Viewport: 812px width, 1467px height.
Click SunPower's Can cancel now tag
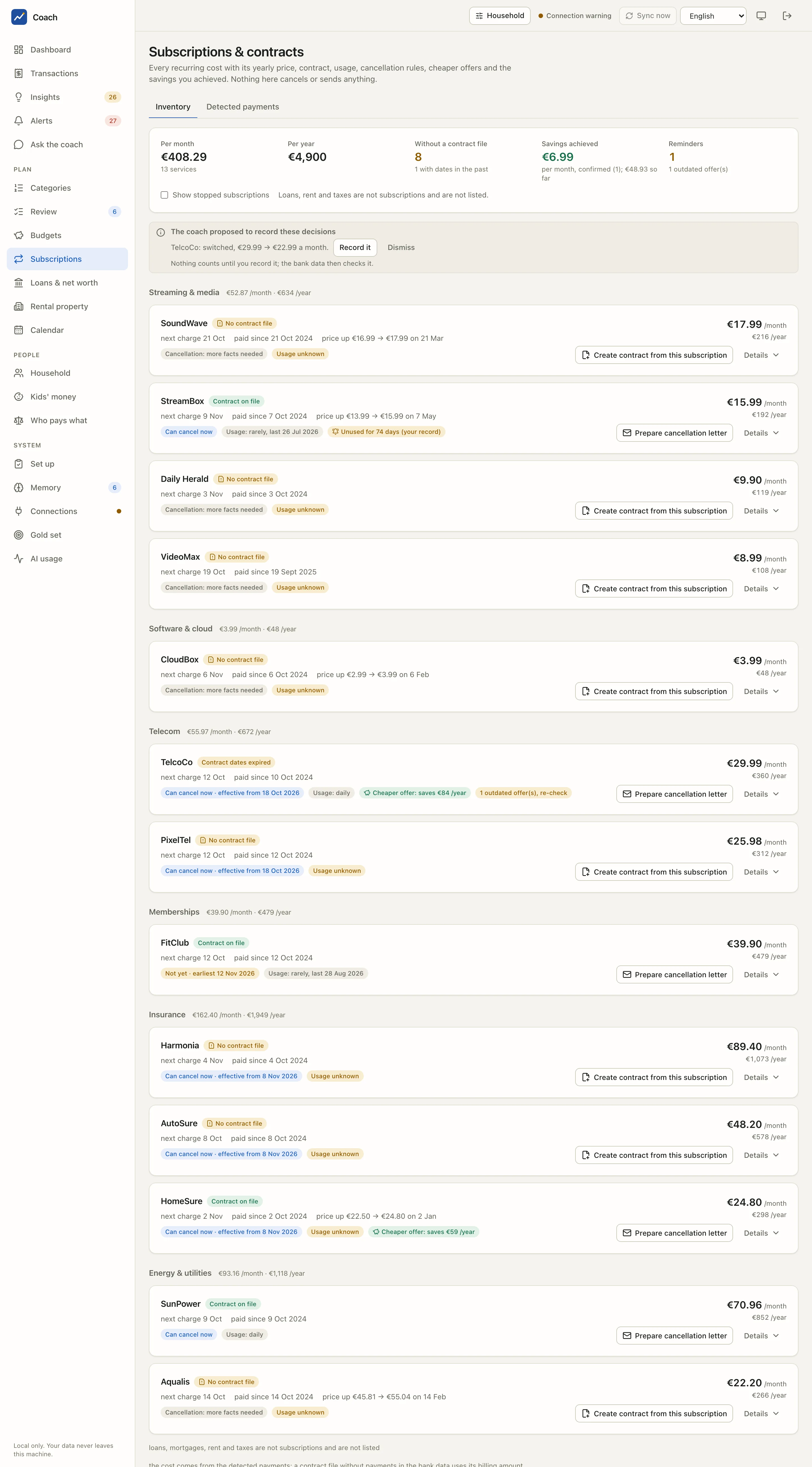tap(189, 1334)
